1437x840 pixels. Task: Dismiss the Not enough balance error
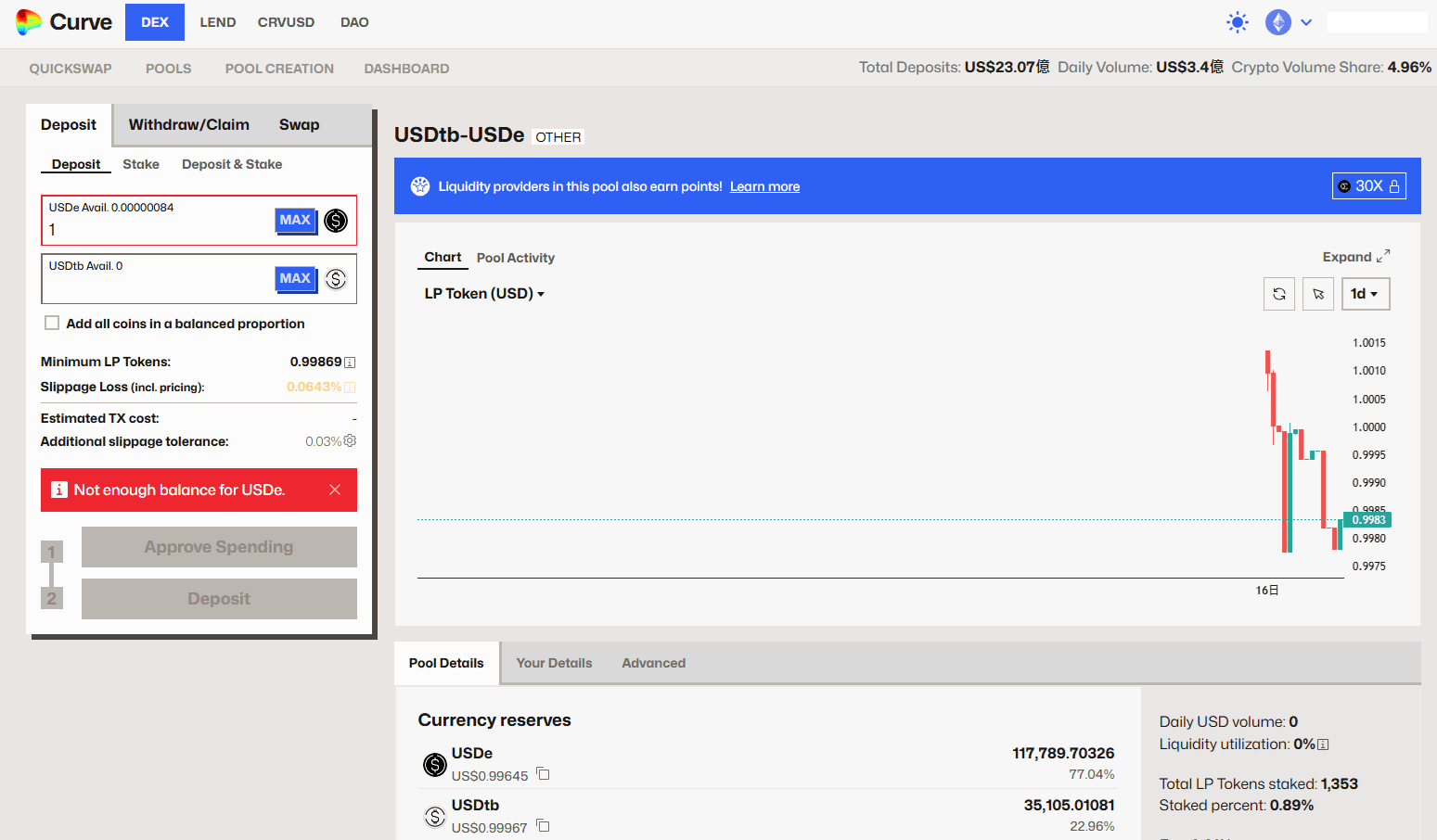(335, 490)
